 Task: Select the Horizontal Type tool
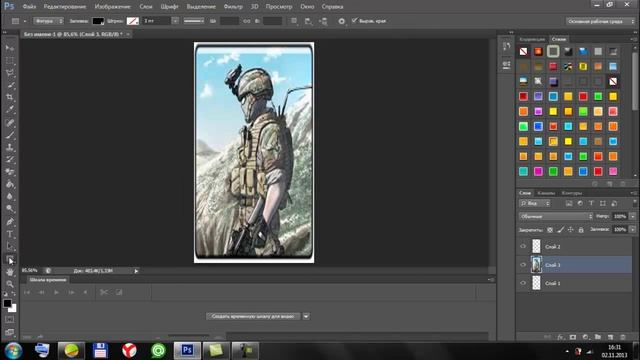[x=10, y=234]
